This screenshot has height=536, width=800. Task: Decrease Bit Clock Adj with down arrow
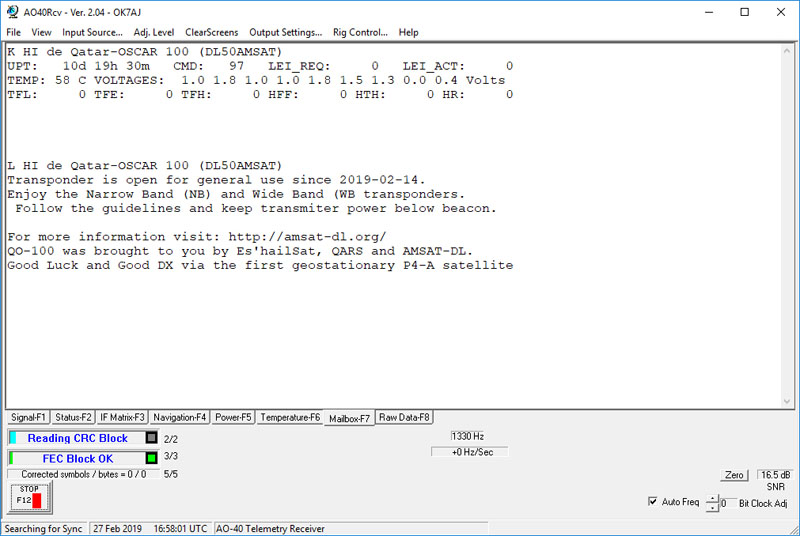click(712, 507)
